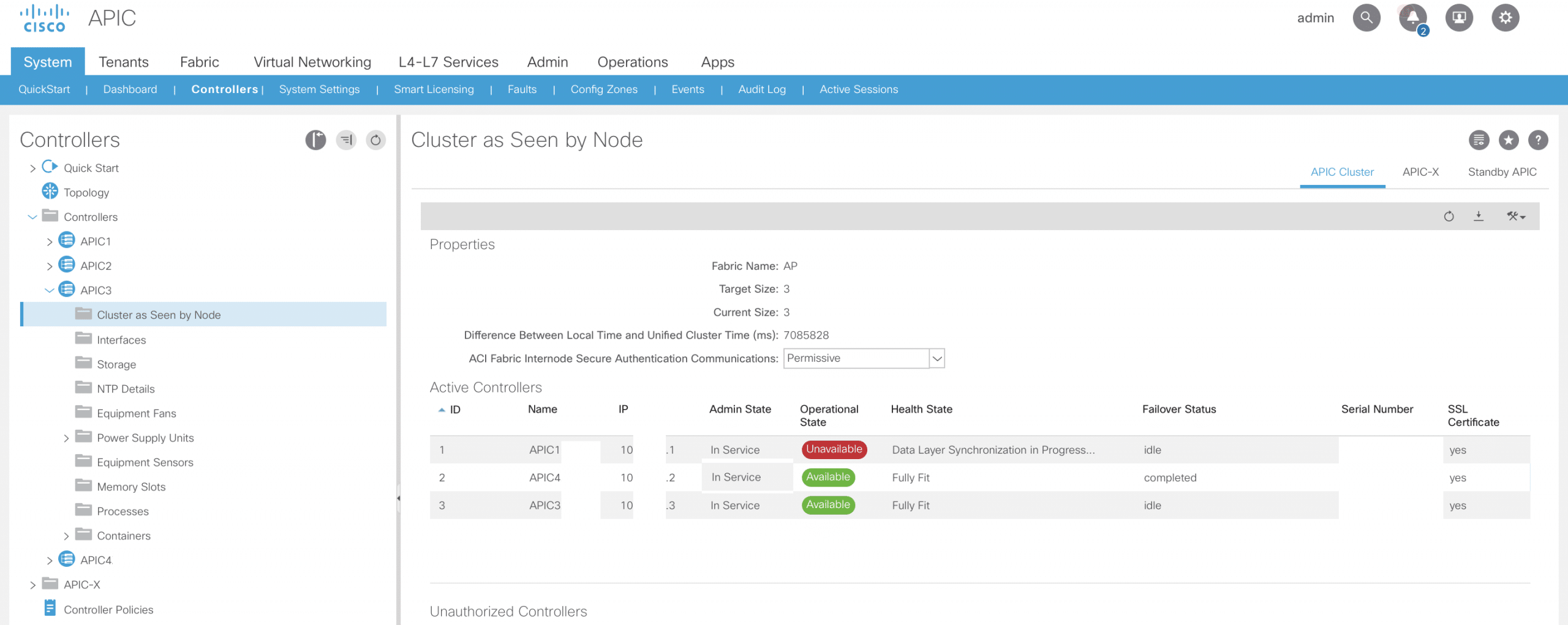Click the Topology icon in tree

[50, 192]
